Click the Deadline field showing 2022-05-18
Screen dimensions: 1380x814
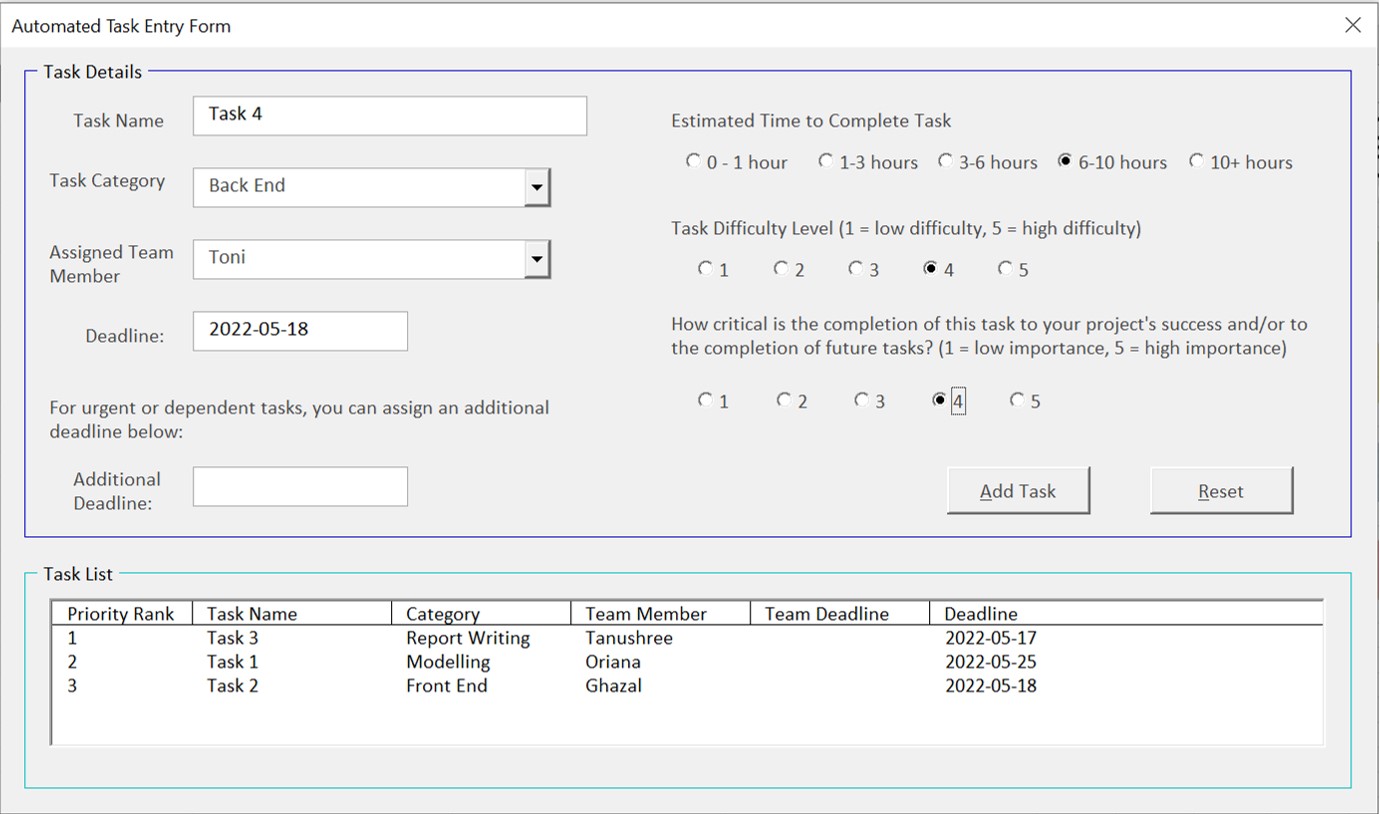coord(300,331)
